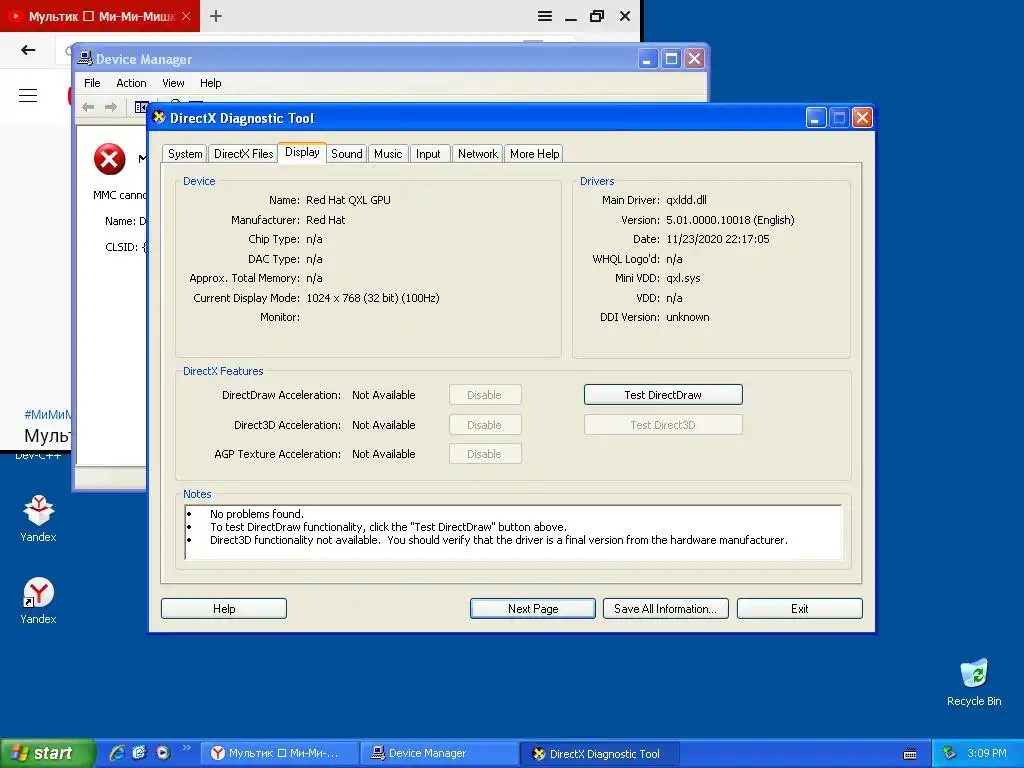This screenshot has height=768, width=1024.
Task: Go to the Network tab
Action: (477, 154)
